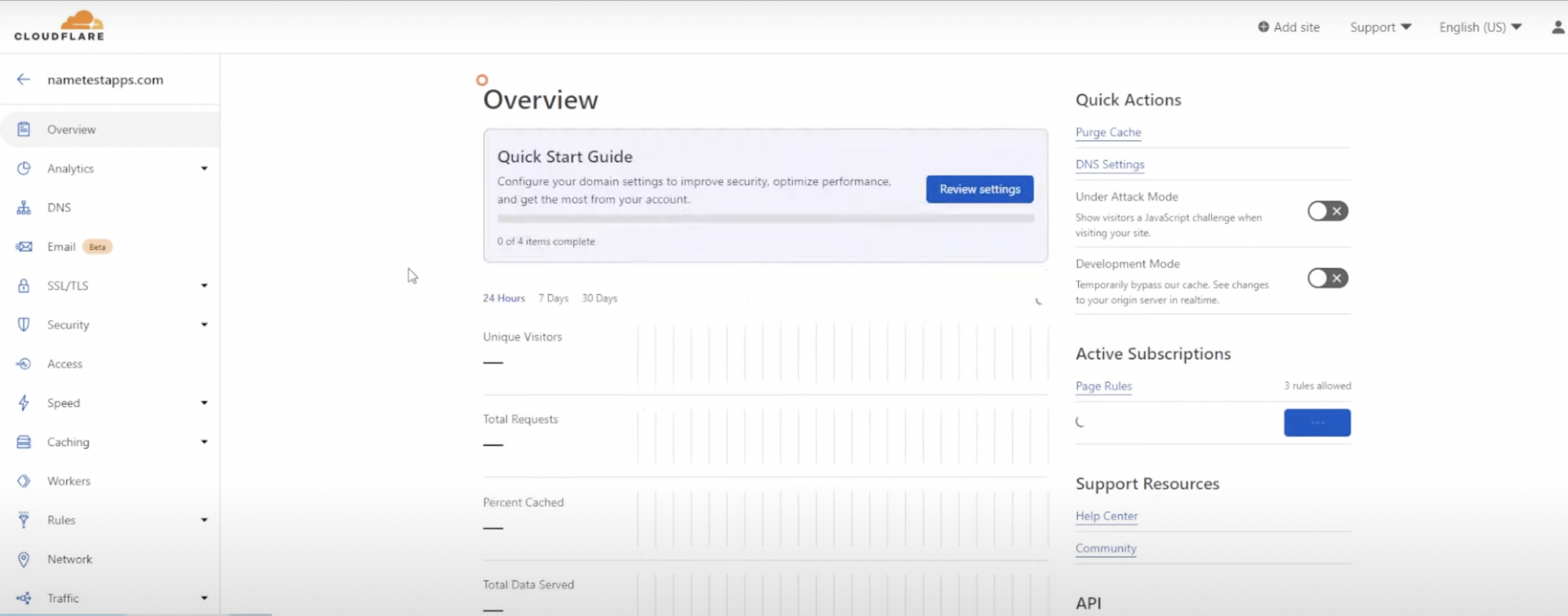Click the Email envelope icon in sidebar
Image resolution: width=1568 pixels, height=616 pixels.
pos(24,247)
